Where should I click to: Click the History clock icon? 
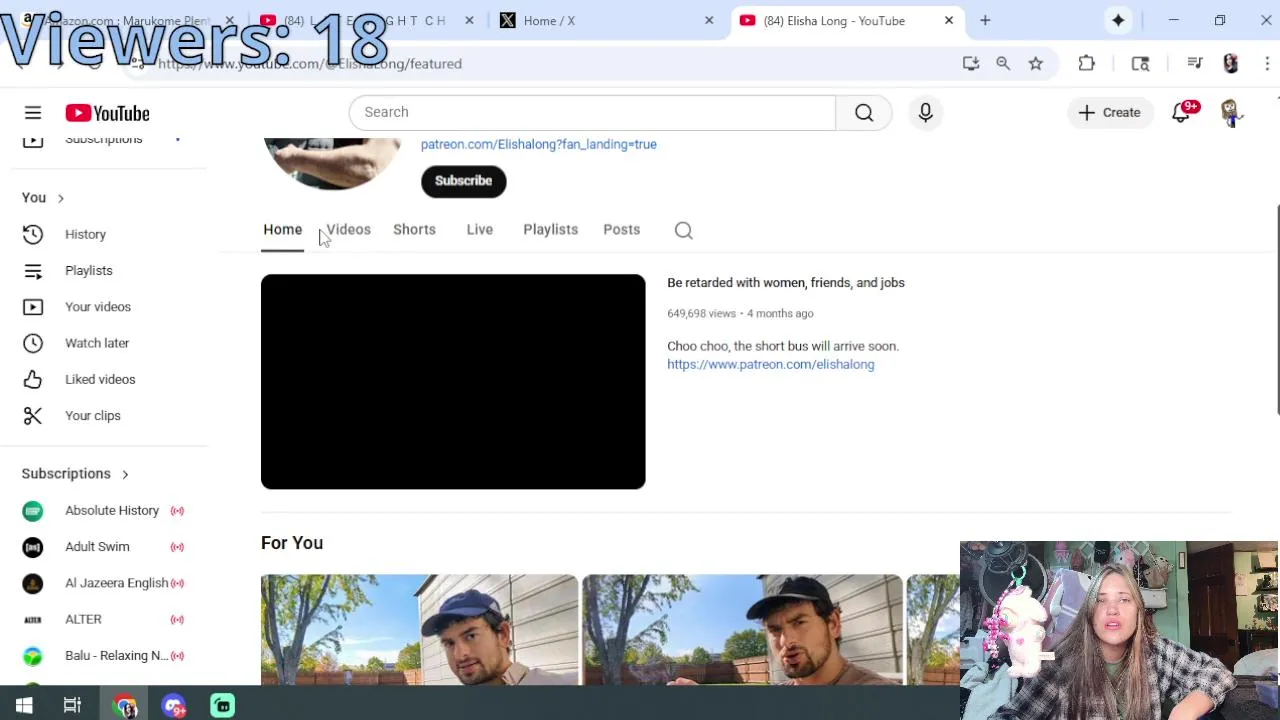(33, 234)
